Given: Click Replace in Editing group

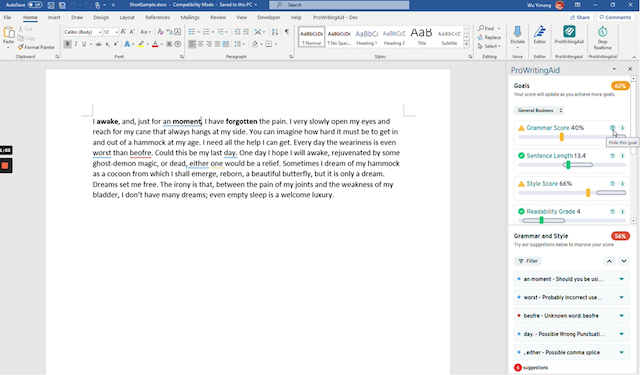Looking at the screenshot, I should [x=489, y=37].
